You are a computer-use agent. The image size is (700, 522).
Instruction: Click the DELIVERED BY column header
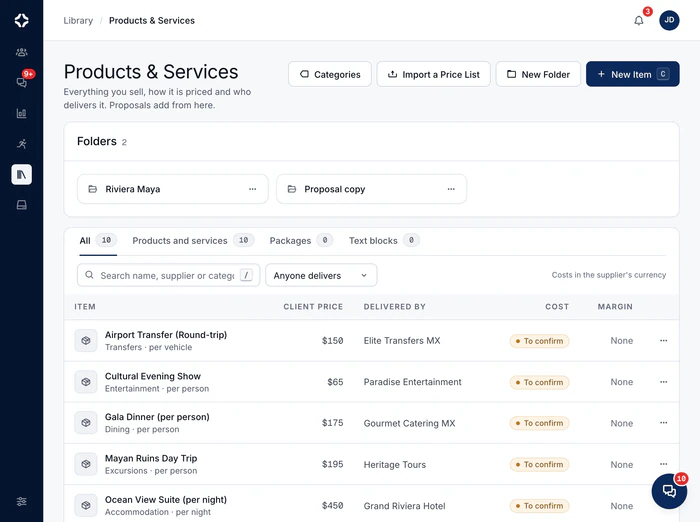tap(395, 307)
